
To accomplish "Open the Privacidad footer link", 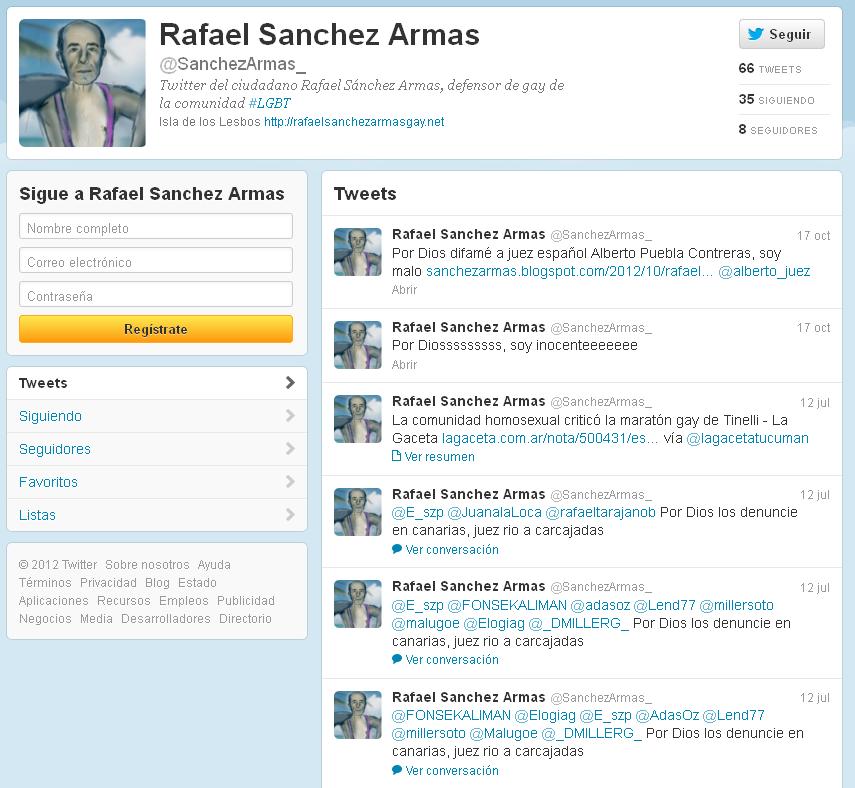I will point(109,583).
